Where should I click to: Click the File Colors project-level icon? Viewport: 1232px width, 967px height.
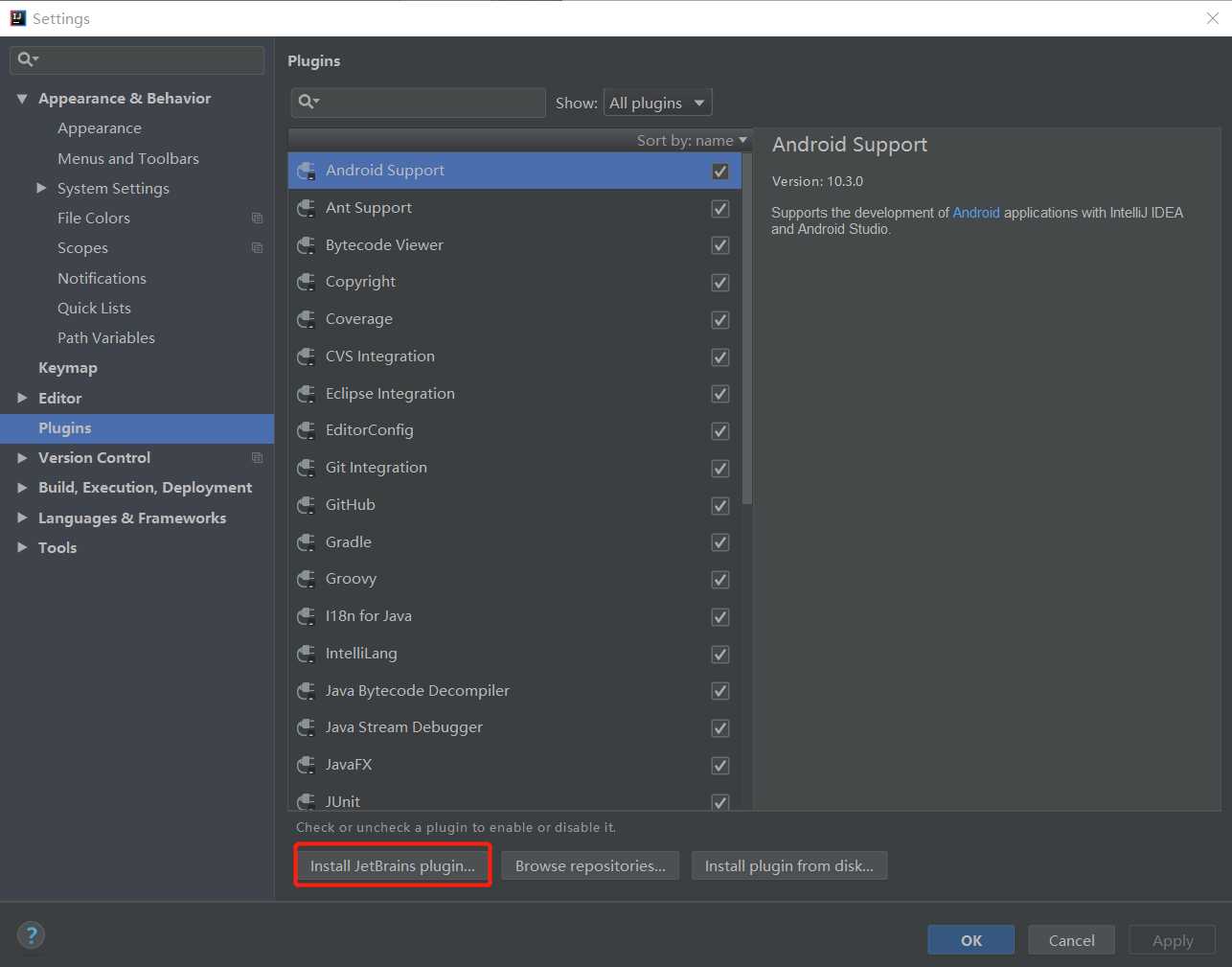point(257,219)
